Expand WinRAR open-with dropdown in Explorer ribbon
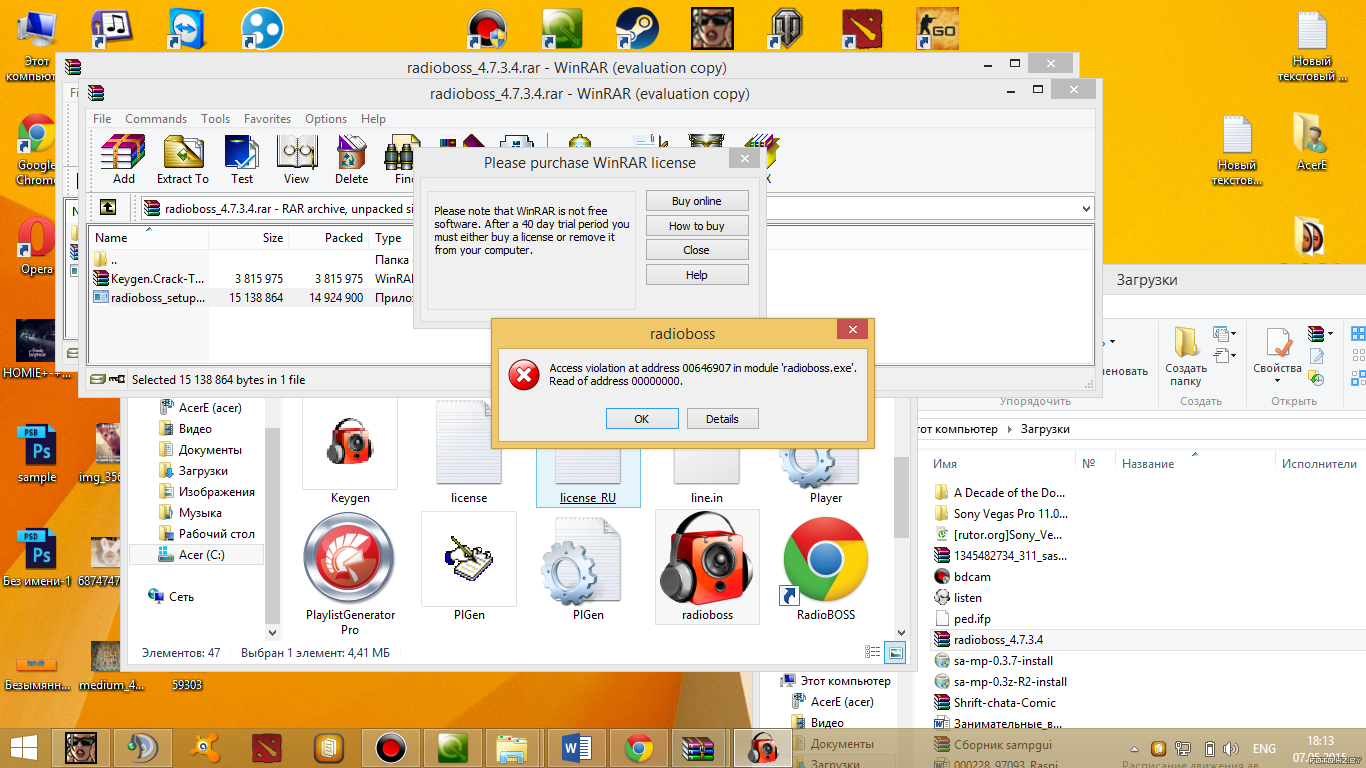The width and height of the screenshot is (1366, 768). (x=1330, y=333)
